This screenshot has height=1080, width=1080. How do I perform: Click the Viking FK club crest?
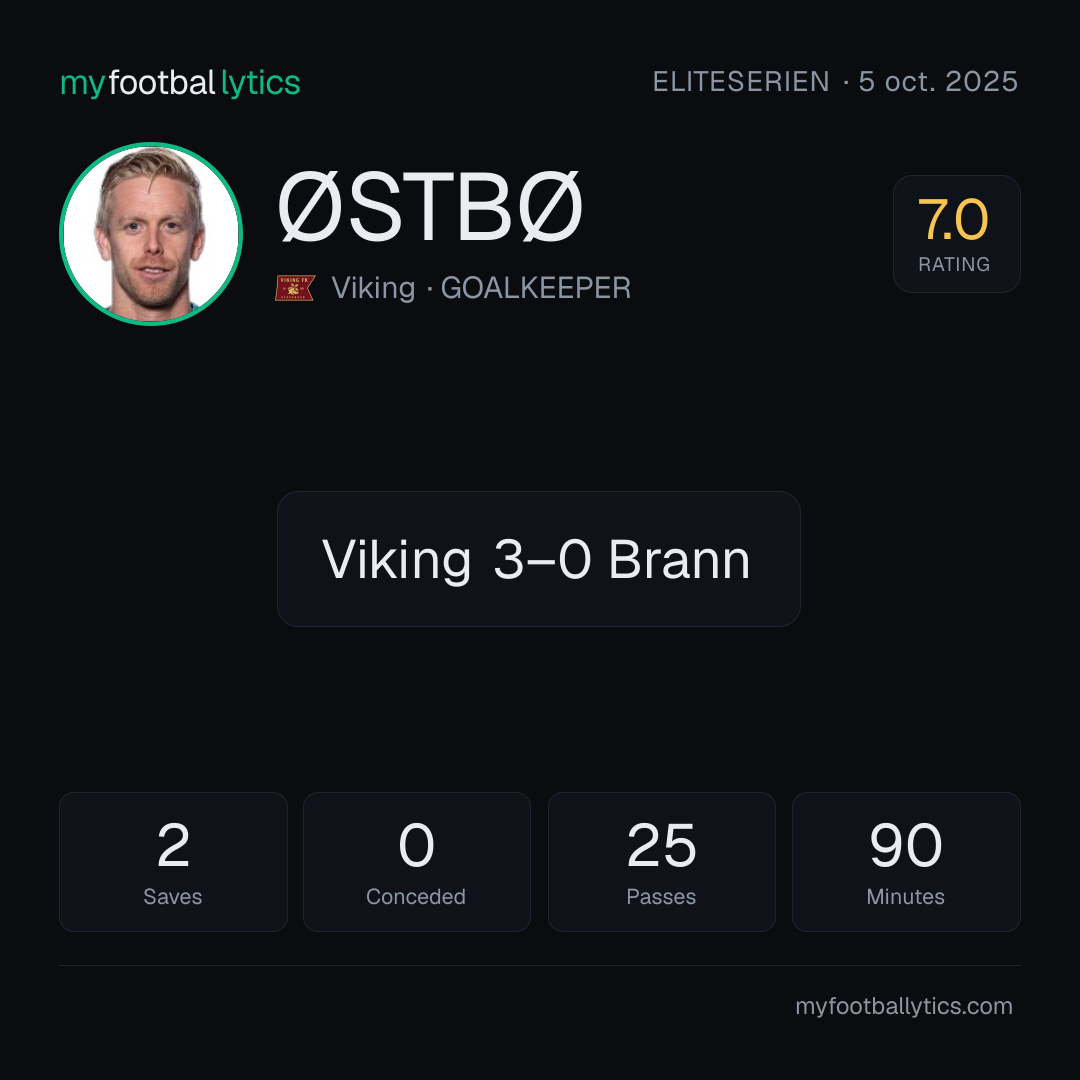(x=295, y=288)
